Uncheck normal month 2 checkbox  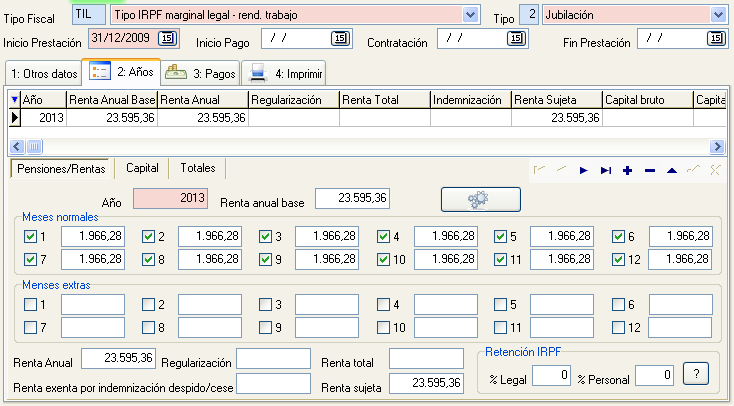tap(148, 236)
